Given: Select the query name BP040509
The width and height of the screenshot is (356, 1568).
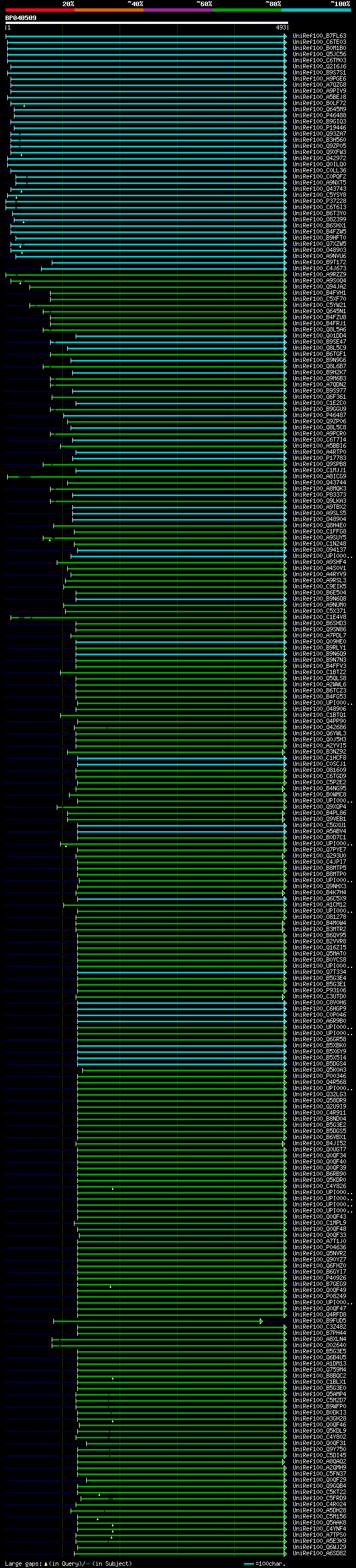Looking at the screenshot, I should (21, 18).
